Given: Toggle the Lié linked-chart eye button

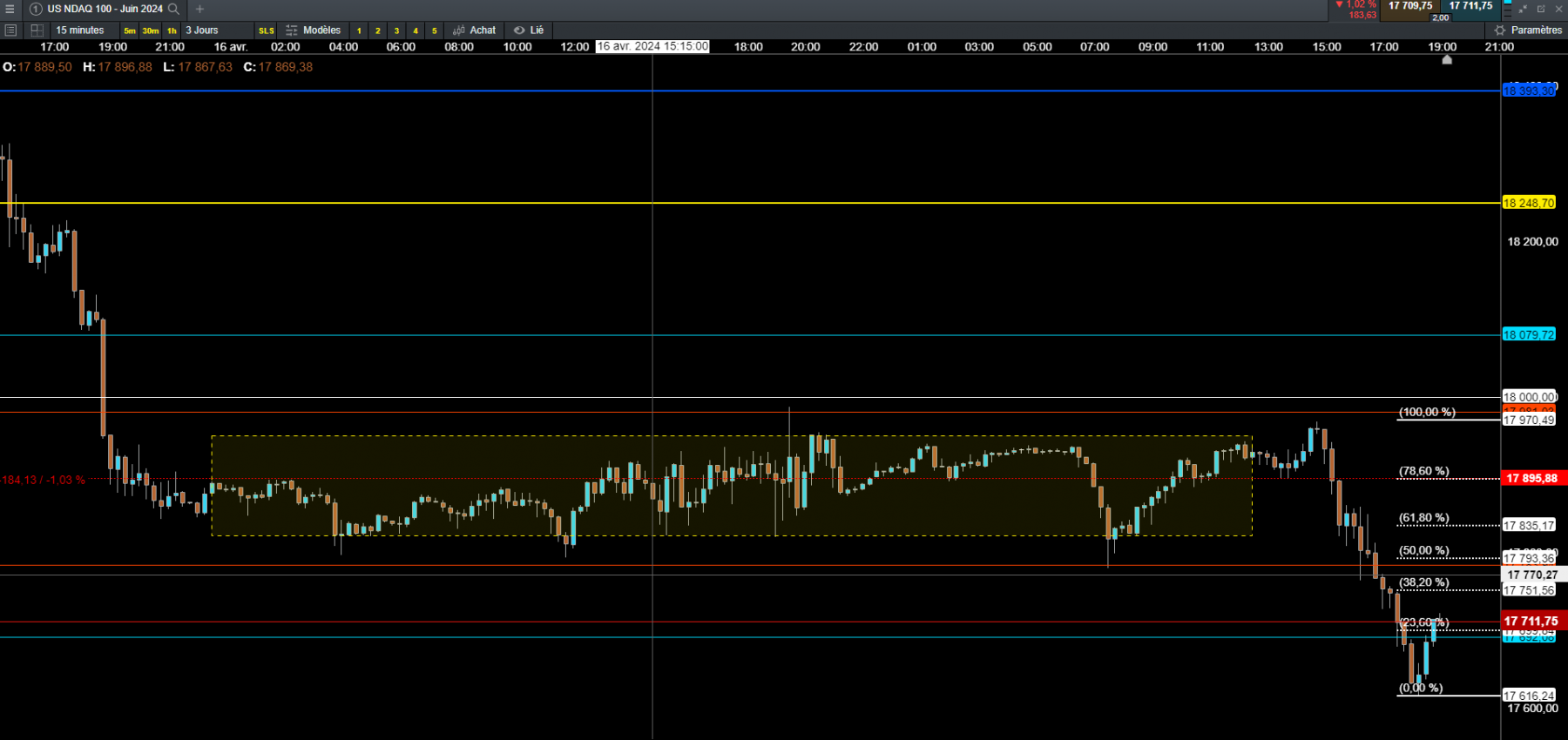Looking at the screenshot, I should (519, 30).
